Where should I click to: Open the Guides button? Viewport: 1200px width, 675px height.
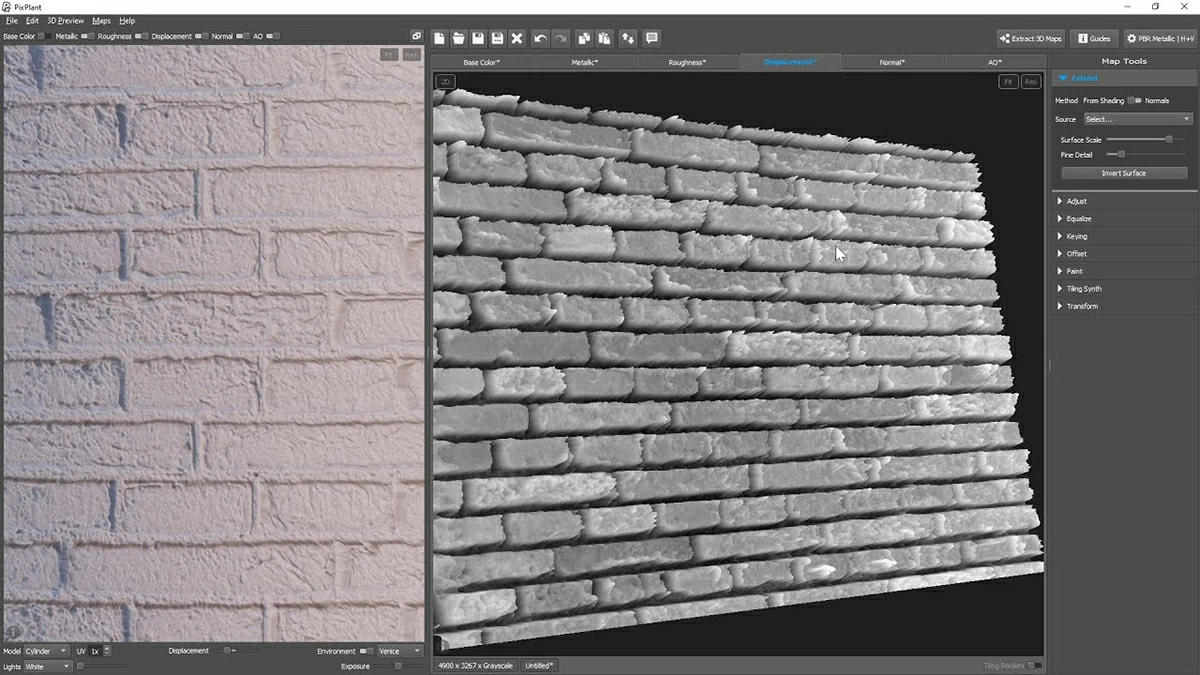1094,38
